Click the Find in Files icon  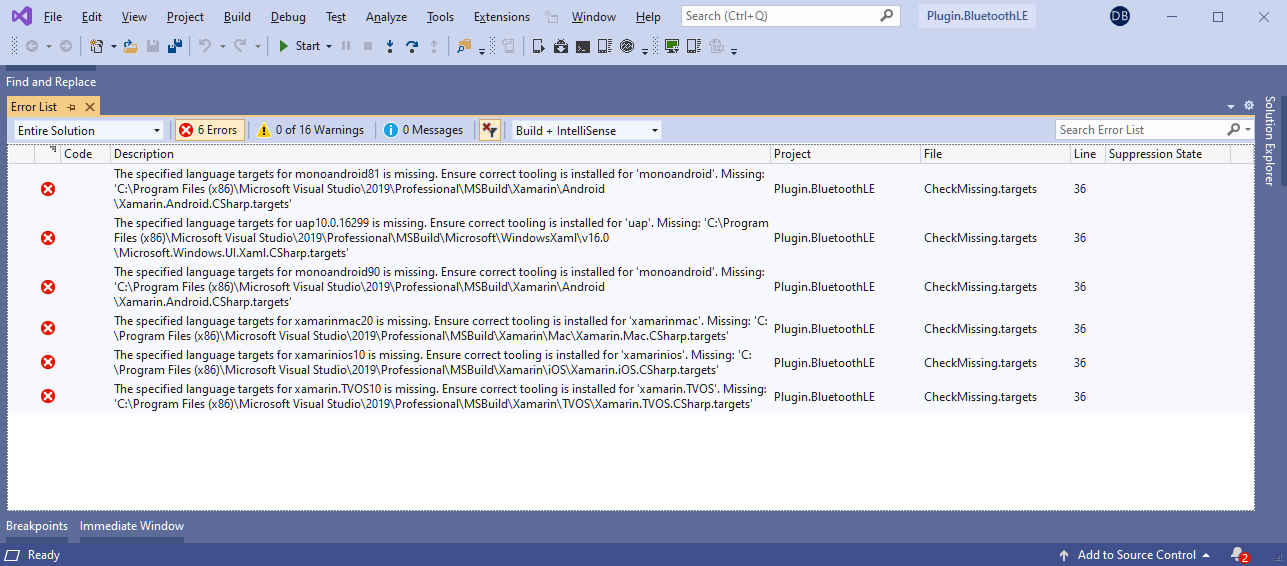pyautogui.click(x=464, y=46)
